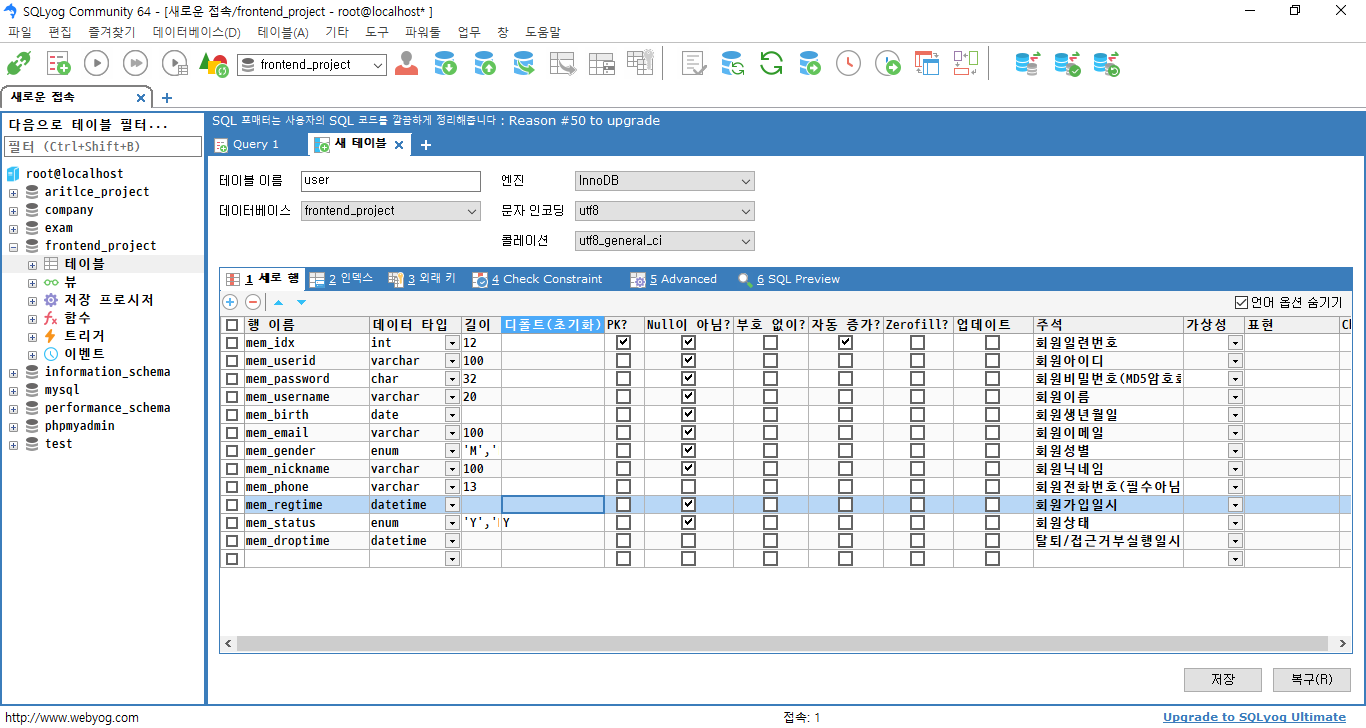Click the gray grid table toolbar icon
Viewport: 1366px width, 728px height.
click(601, 64)
